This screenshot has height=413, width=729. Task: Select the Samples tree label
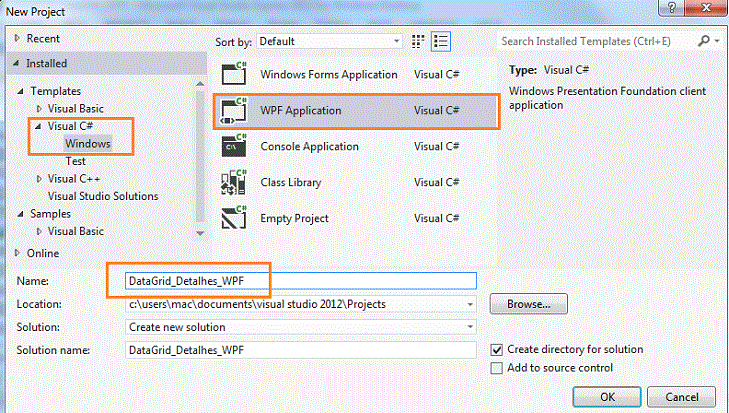click(51, 214)
